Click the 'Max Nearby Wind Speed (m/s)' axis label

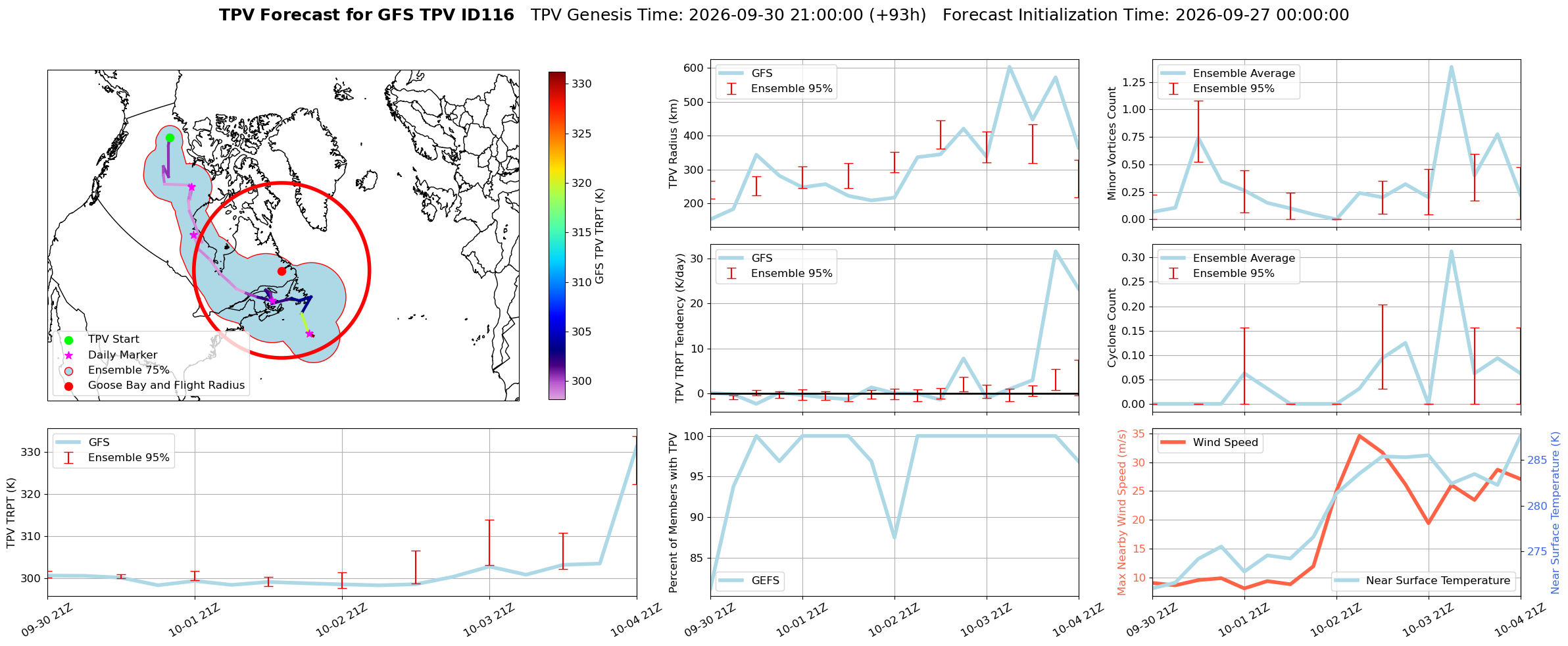[1122, 512]
